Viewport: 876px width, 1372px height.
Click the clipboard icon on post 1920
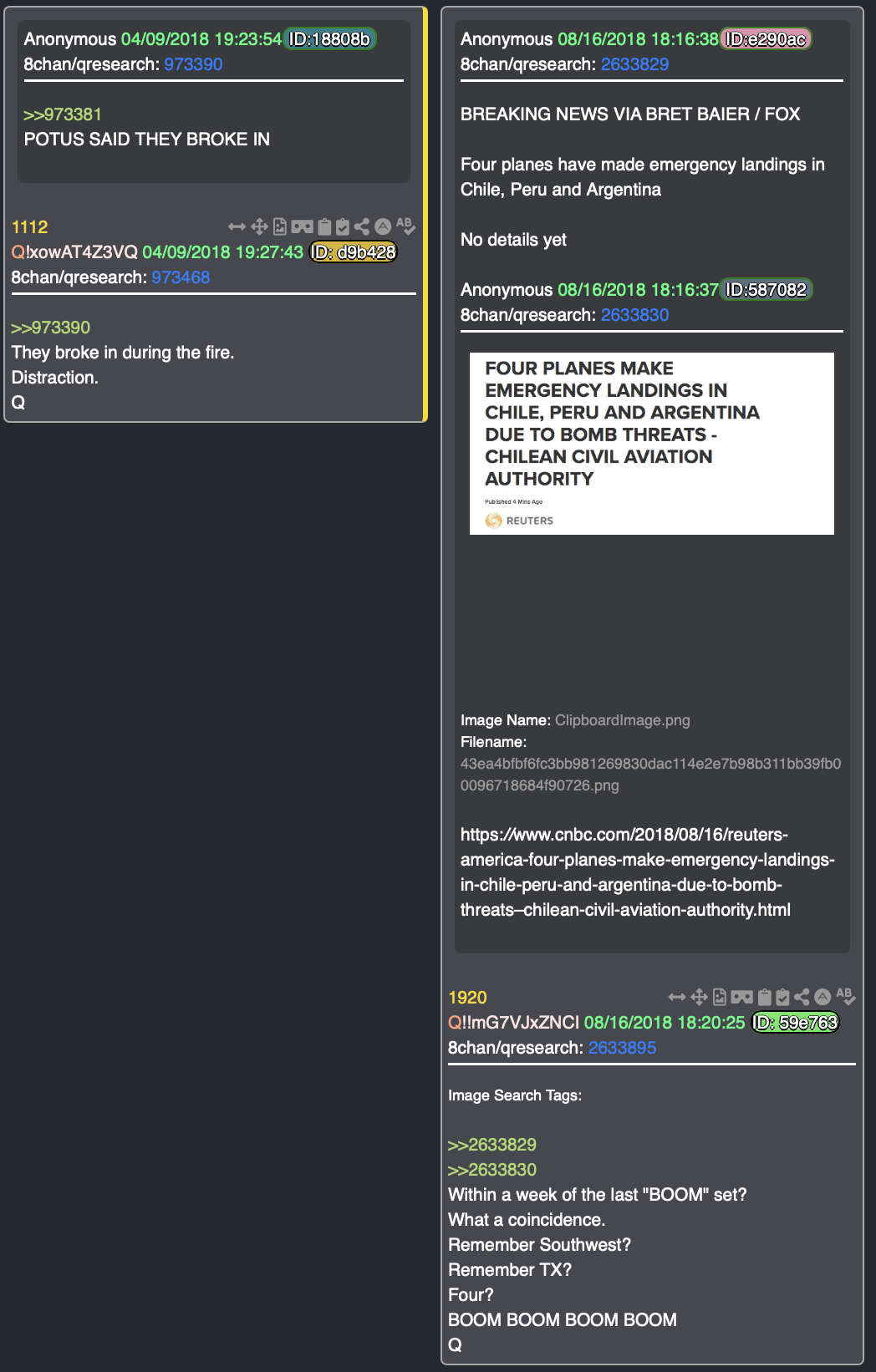coord(764,997)
